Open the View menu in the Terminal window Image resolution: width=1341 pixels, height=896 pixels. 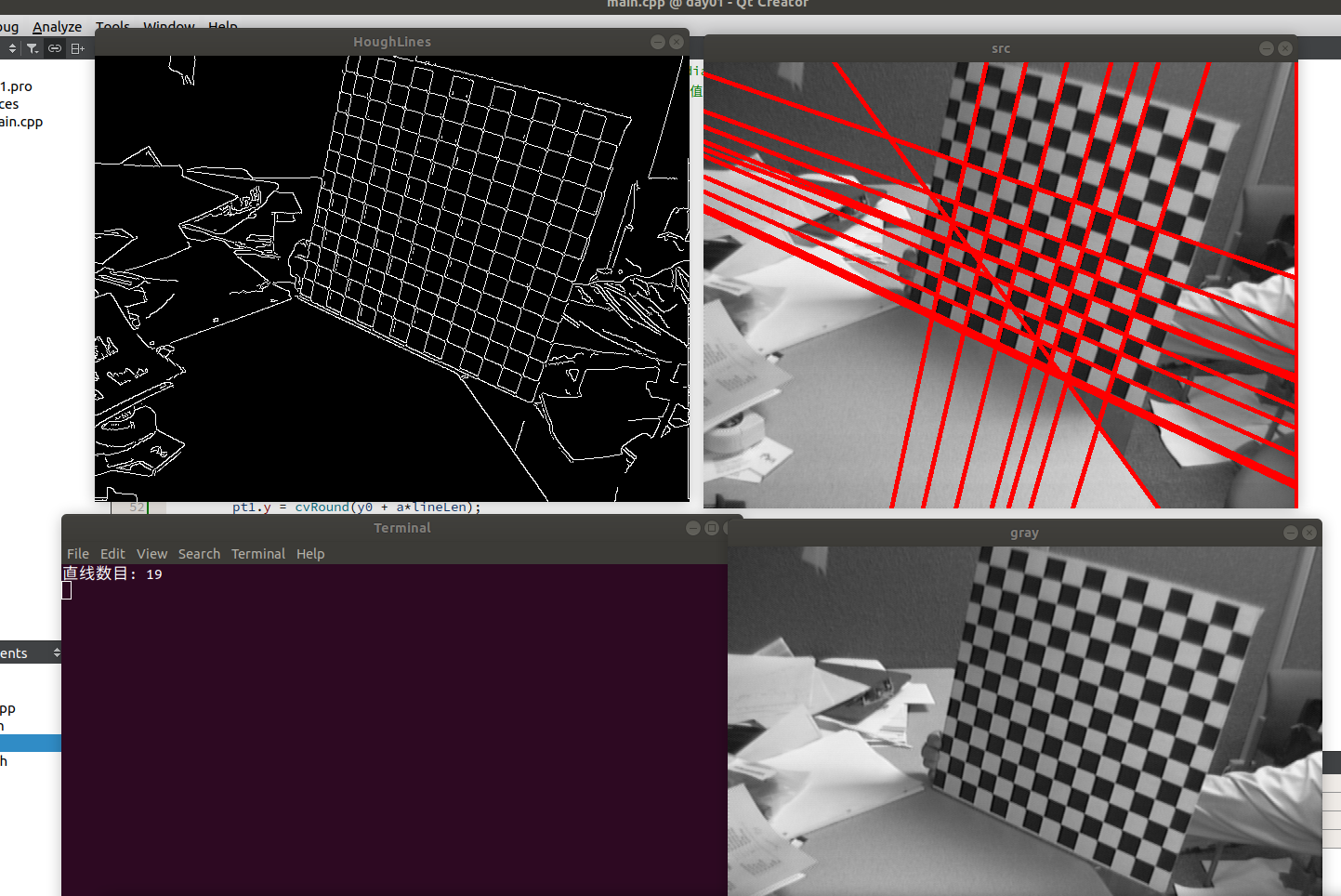pos(151,553)
